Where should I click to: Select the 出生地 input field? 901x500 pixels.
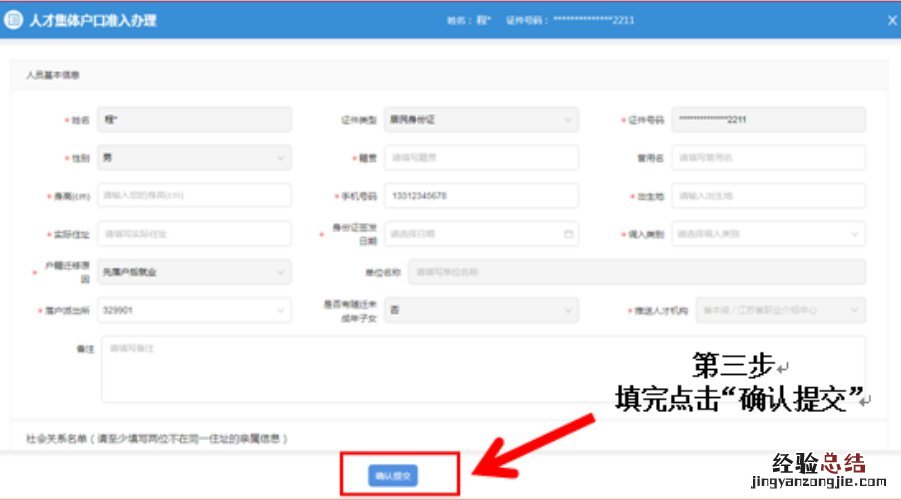click(x=768, y=196)
